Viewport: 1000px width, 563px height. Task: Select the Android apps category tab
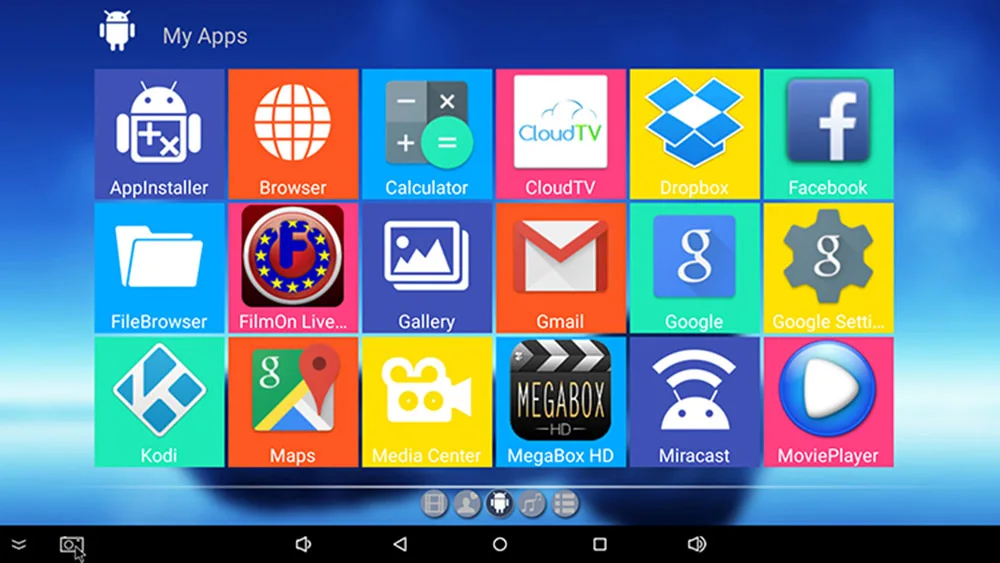499,504
